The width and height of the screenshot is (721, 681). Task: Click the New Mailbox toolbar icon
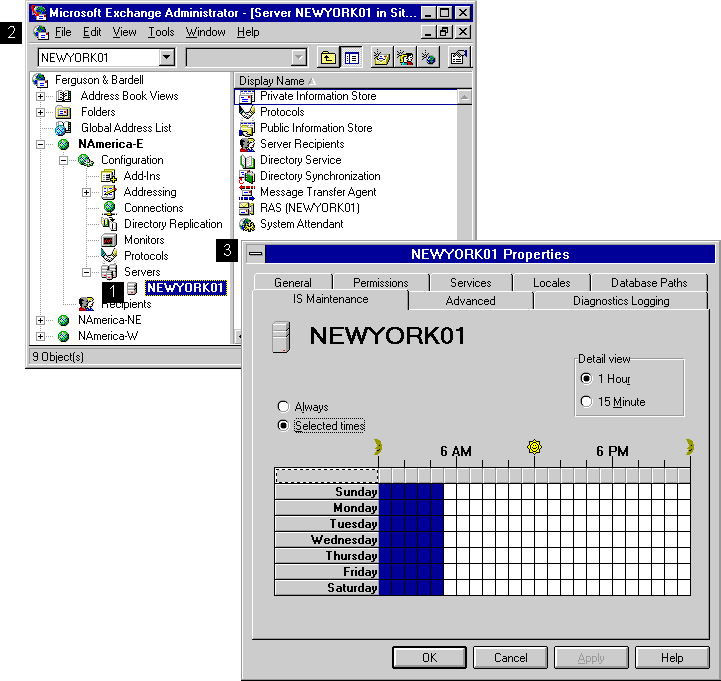tap(382, 57)
